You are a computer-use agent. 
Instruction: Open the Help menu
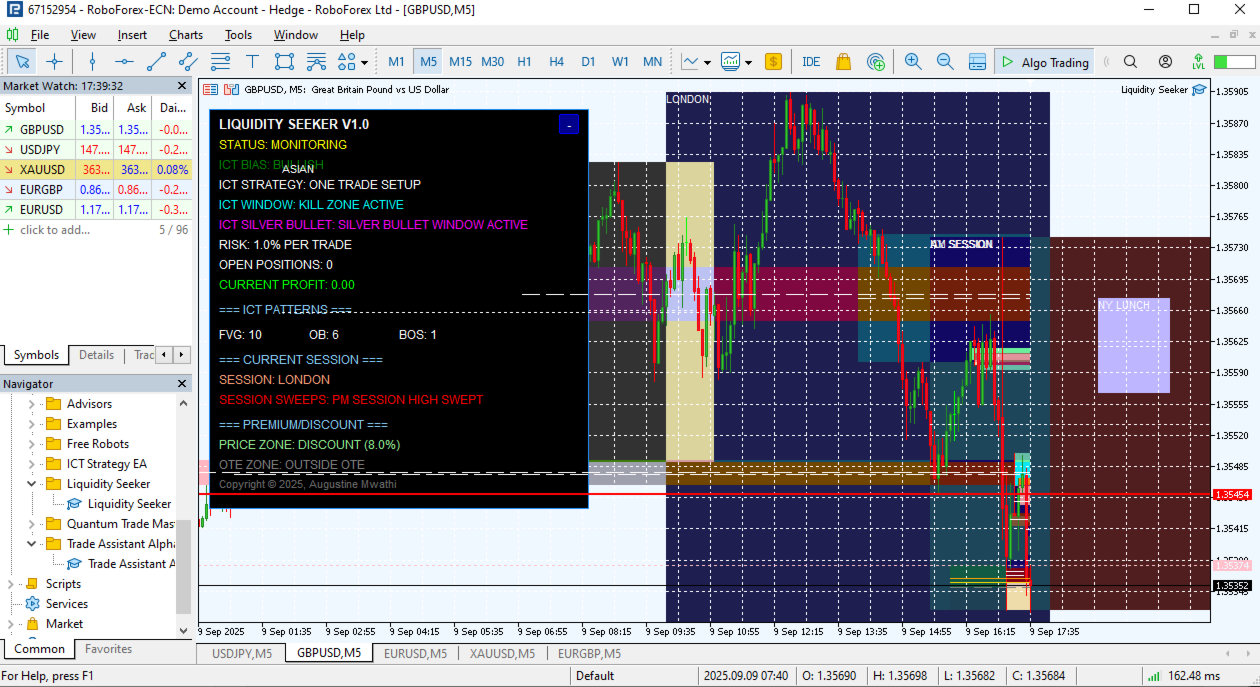point(352,34)
